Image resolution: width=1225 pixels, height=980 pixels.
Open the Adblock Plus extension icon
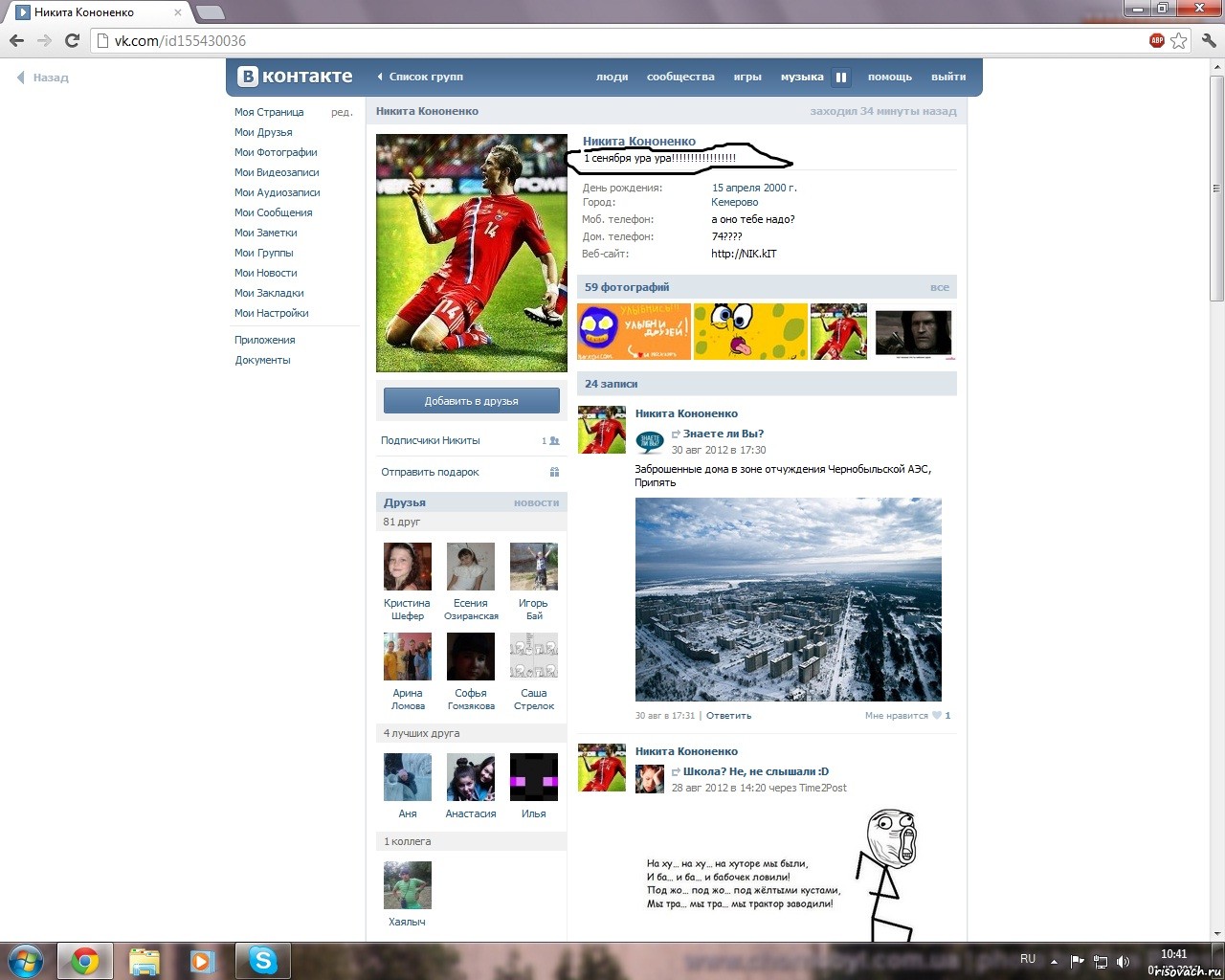(x=1157, y=40)
